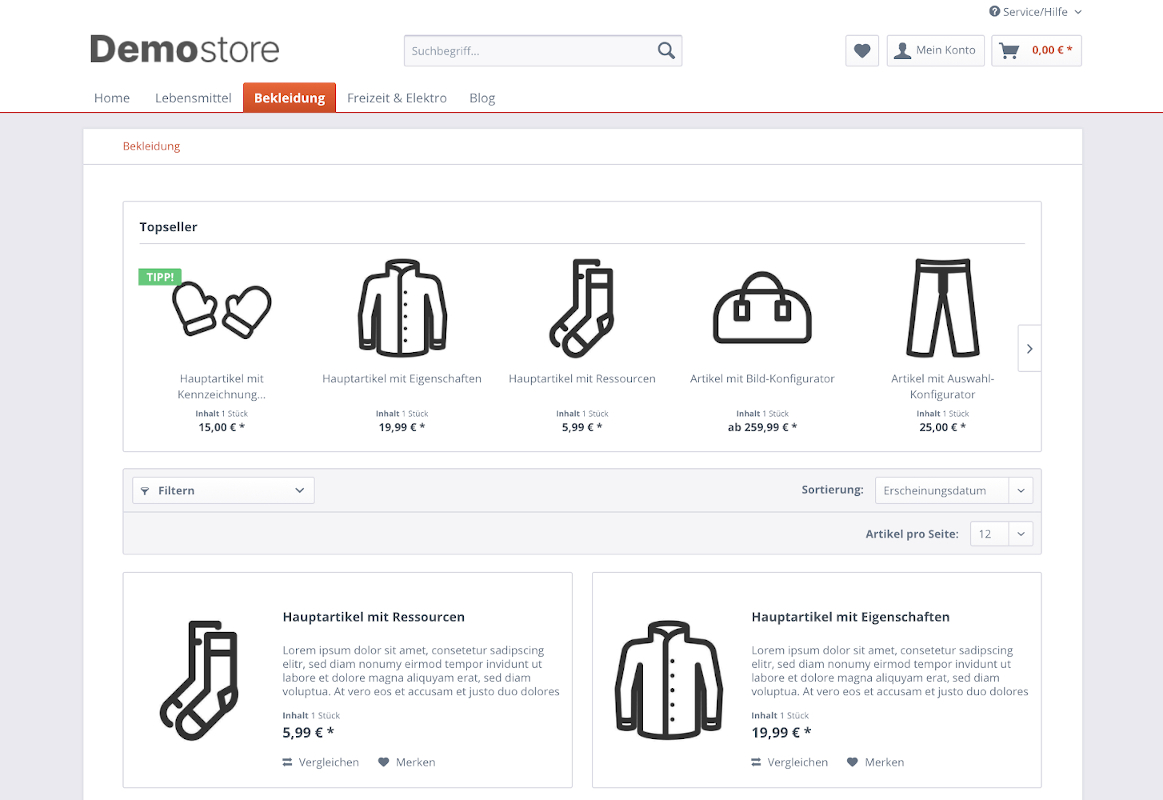Click the jacket image in product listing
Screen dimensions: 1163x800
click(669, 681)
